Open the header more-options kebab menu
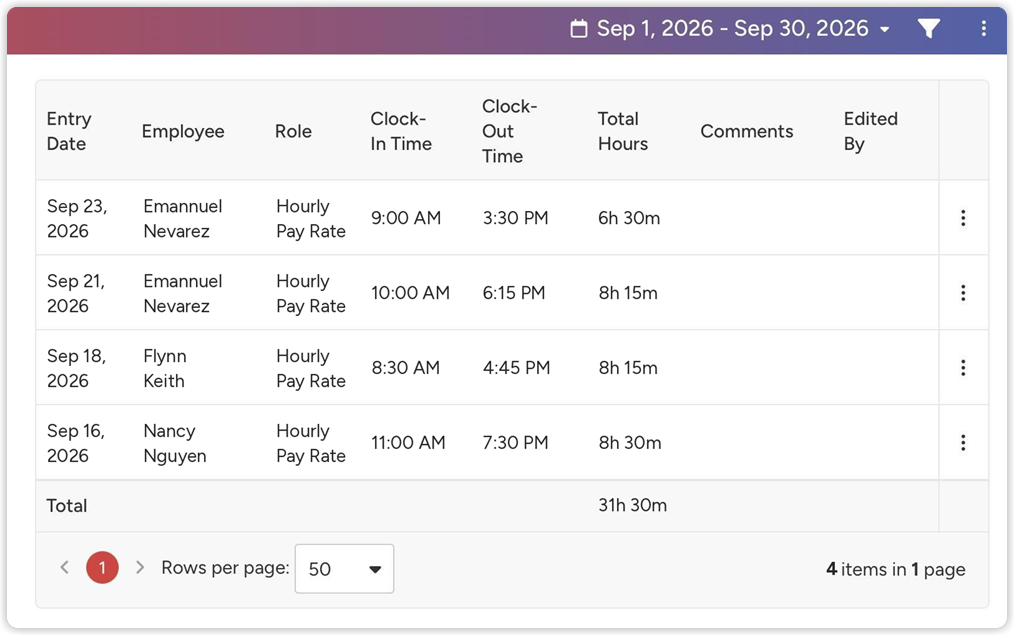Screen dimensions: 1015x636 click(x=983, y=28)
